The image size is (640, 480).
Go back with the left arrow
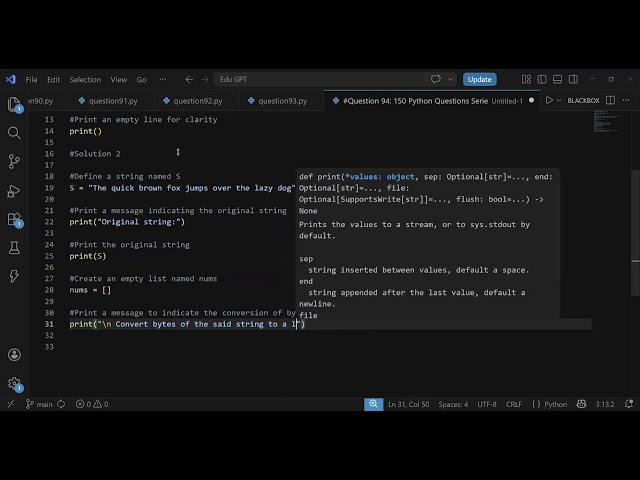tap(189, 79)
